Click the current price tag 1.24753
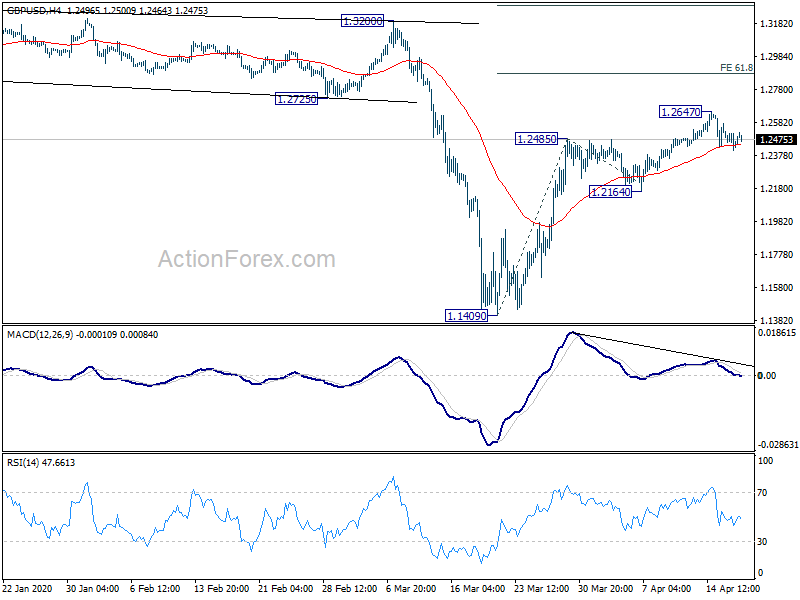Screen dimensions: 800x600 point(777,140)
